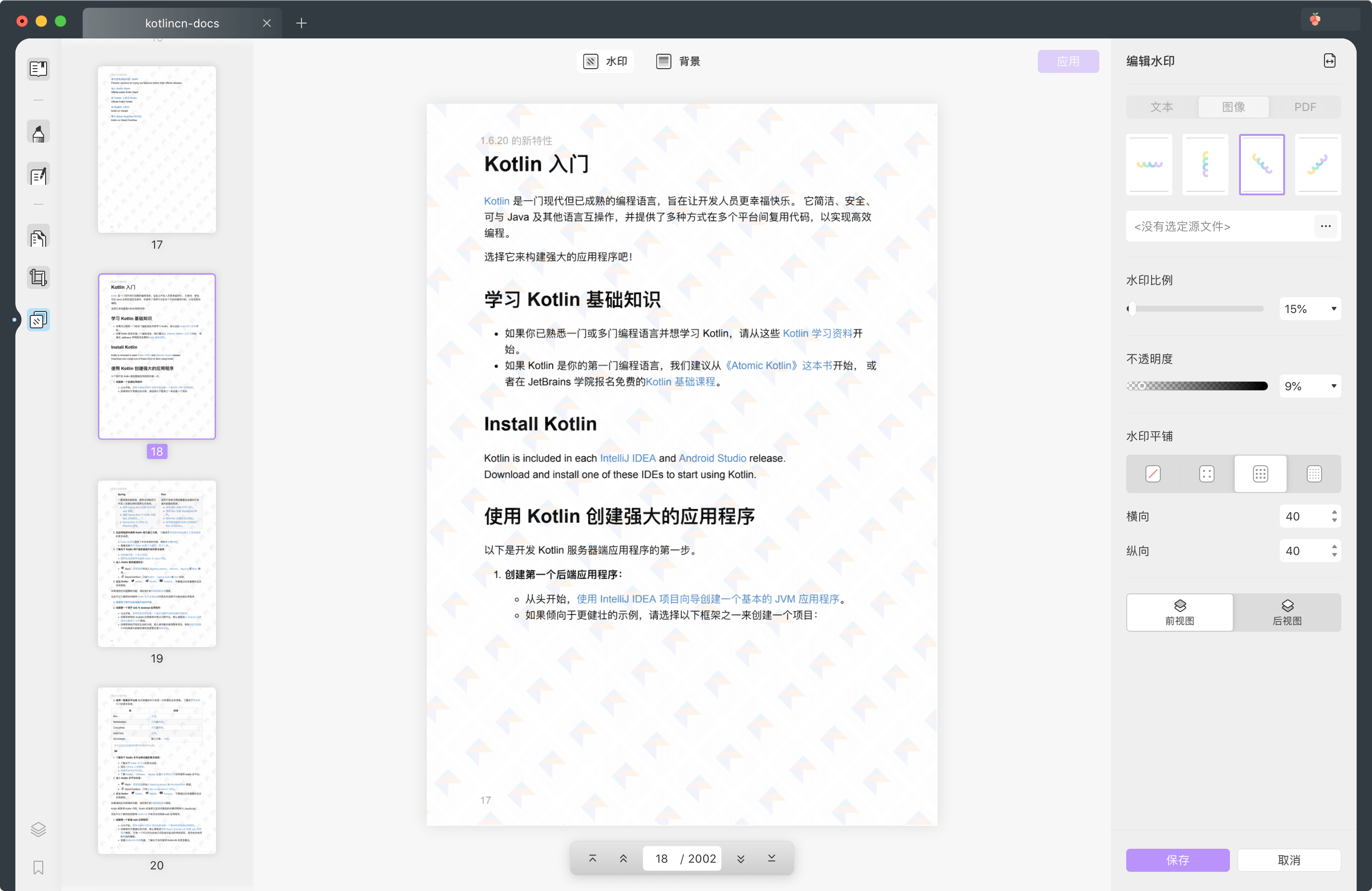Click the export icon in the 编辑水印 panel header
Screen dimensions: 1372x891
point(1330,60)
